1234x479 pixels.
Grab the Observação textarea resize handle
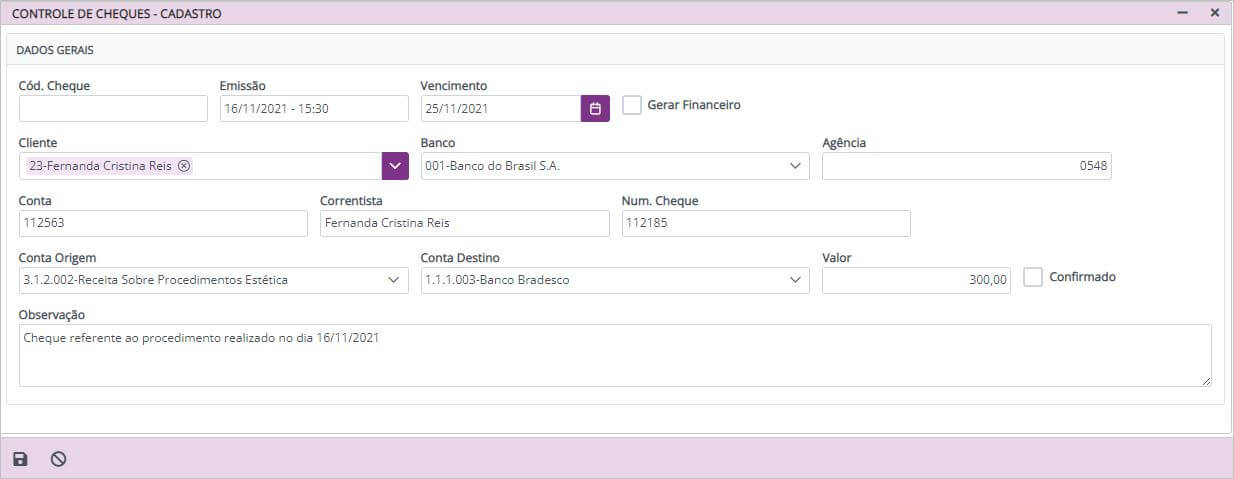point(1206,380)
